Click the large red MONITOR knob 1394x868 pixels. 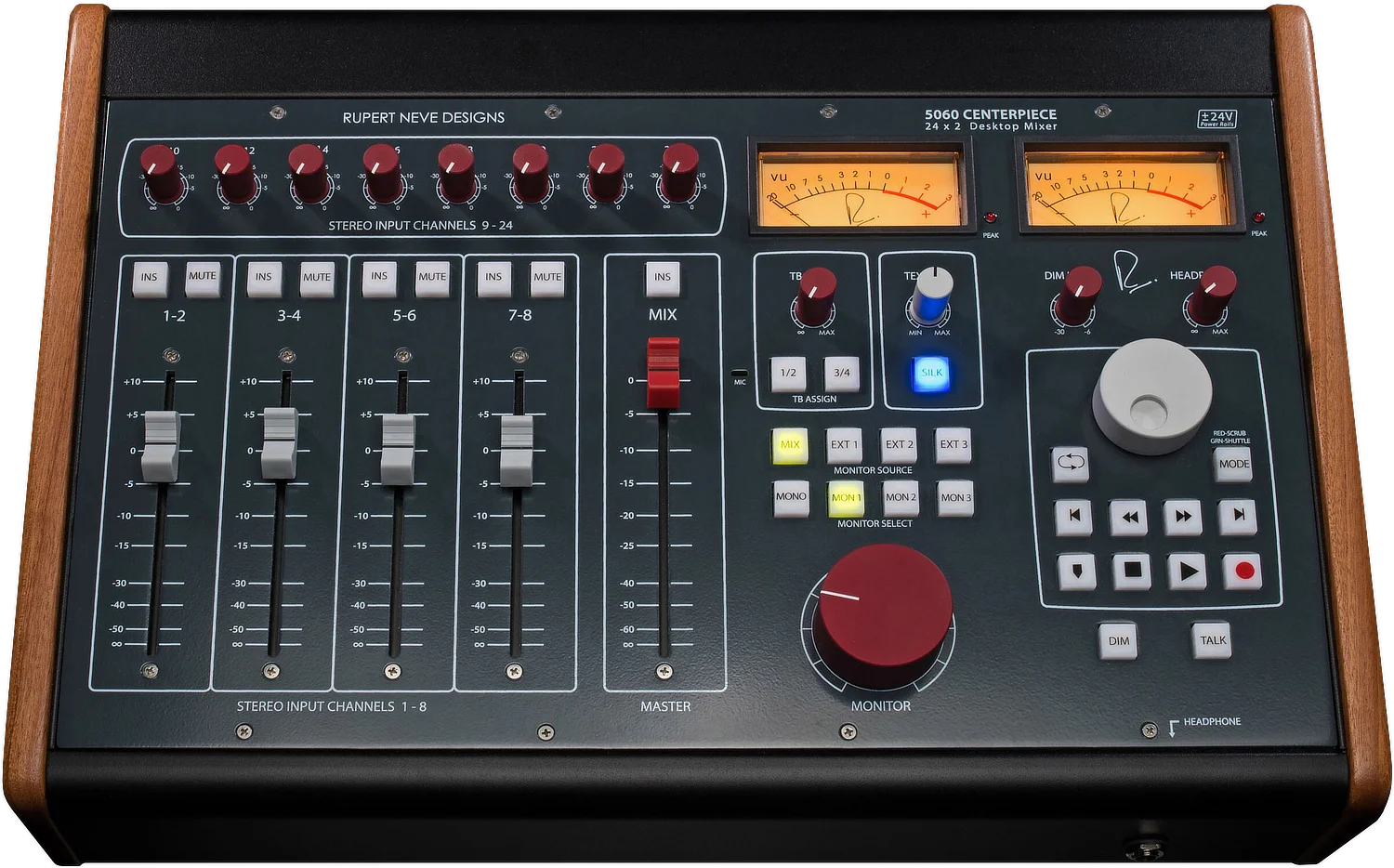point(883,617)
